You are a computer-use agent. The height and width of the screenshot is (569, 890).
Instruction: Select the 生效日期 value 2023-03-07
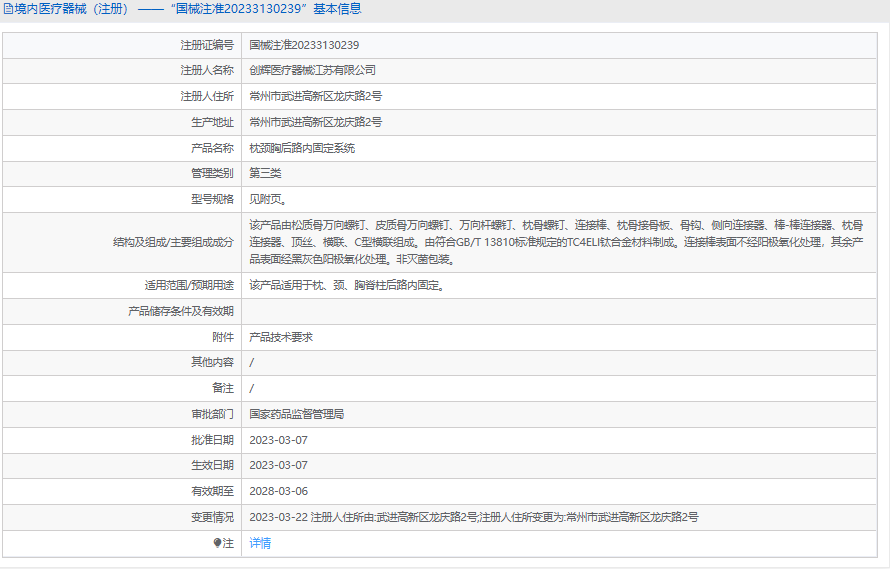tap(279, 465)
